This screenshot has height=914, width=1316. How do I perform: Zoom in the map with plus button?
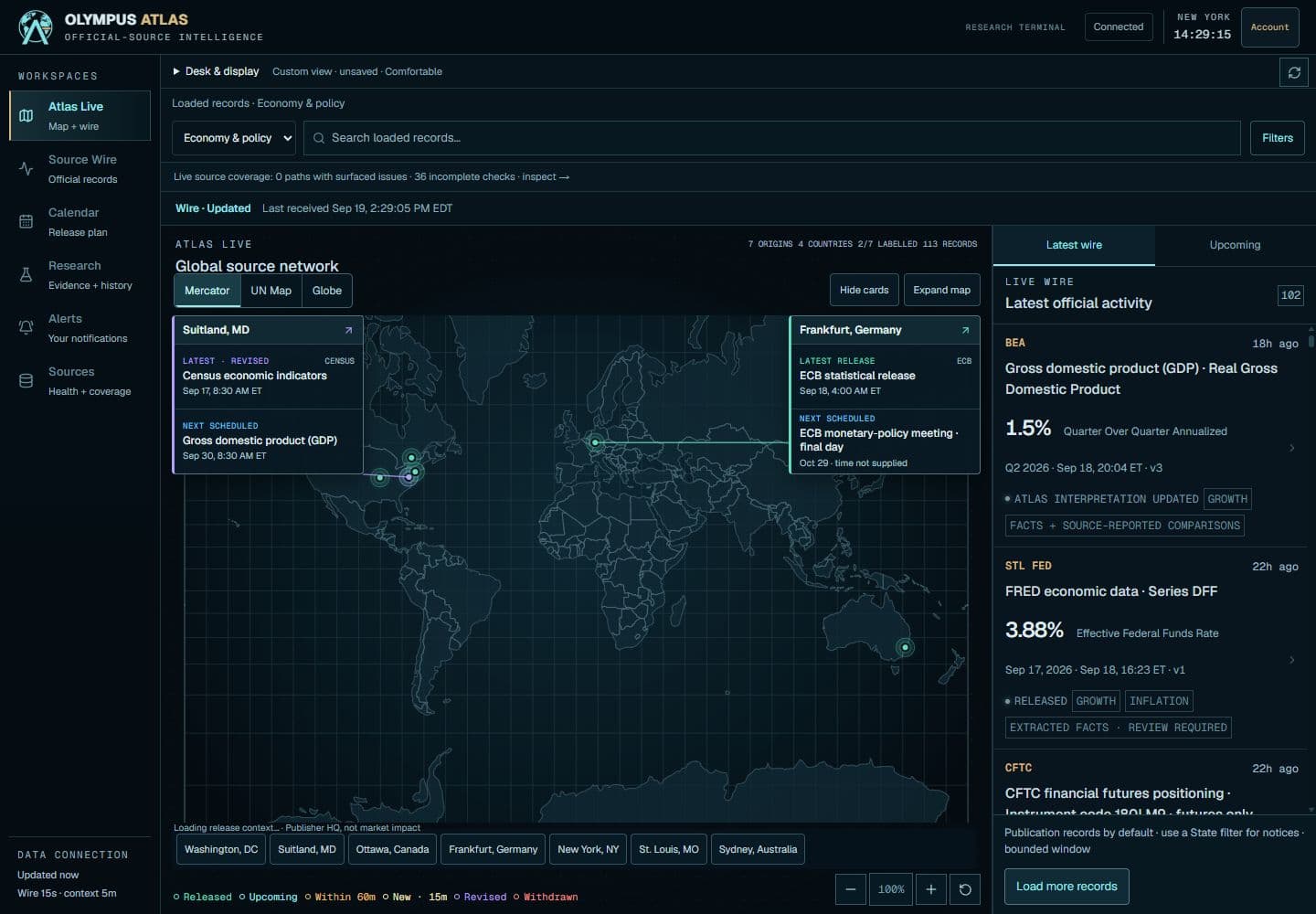pos(931,889)
